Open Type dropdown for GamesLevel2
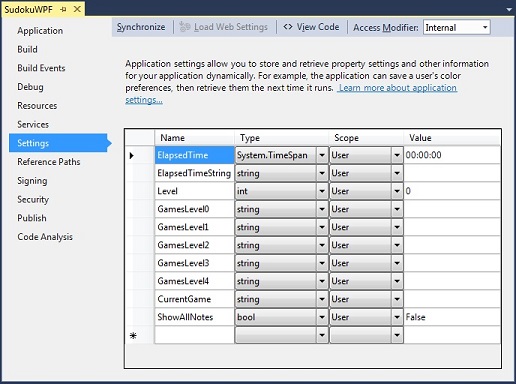This screenshot has width=516, height=384. [x=322, y=245]
